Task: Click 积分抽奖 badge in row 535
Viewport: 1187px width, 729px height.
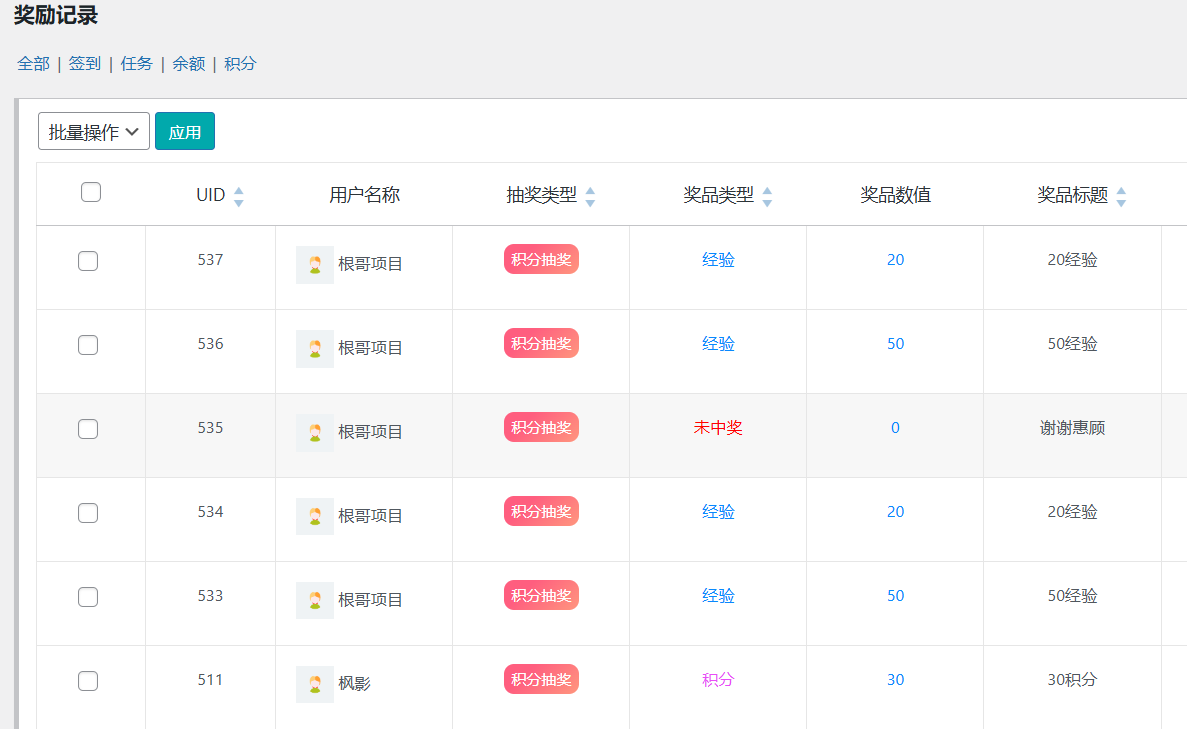Action: point(541,428)
